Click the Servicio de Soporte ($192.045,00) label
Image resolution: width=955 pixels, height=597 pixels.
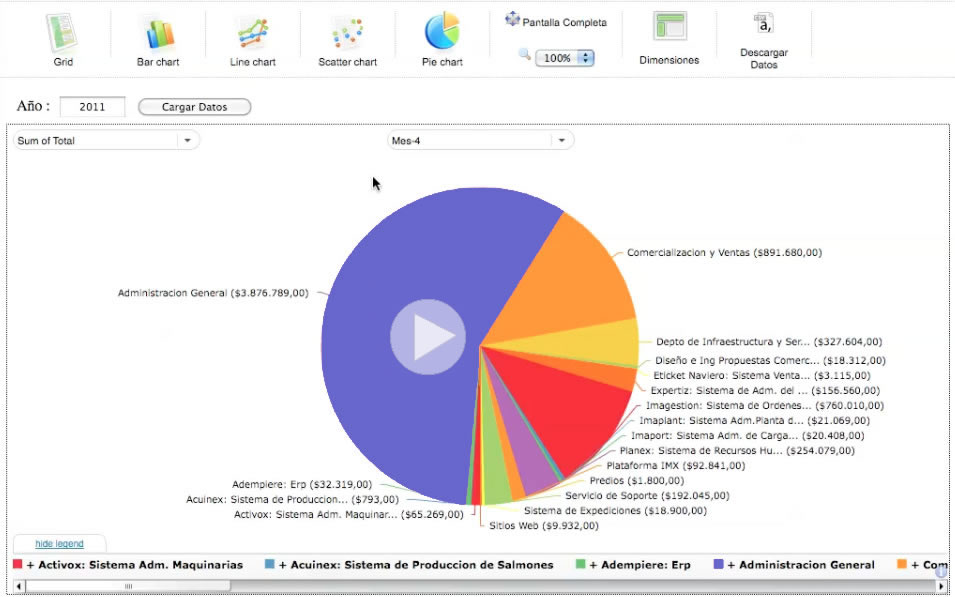pyautogui.click(x=647, y=496)
